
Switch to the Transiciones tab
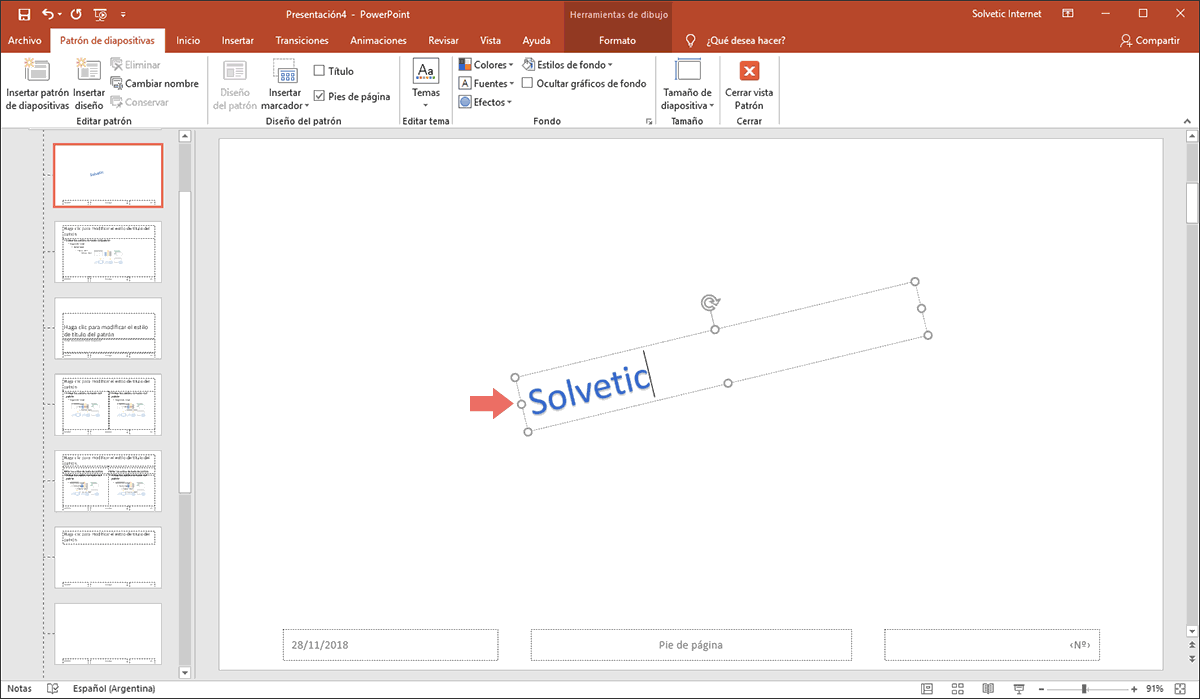[302, 41]
